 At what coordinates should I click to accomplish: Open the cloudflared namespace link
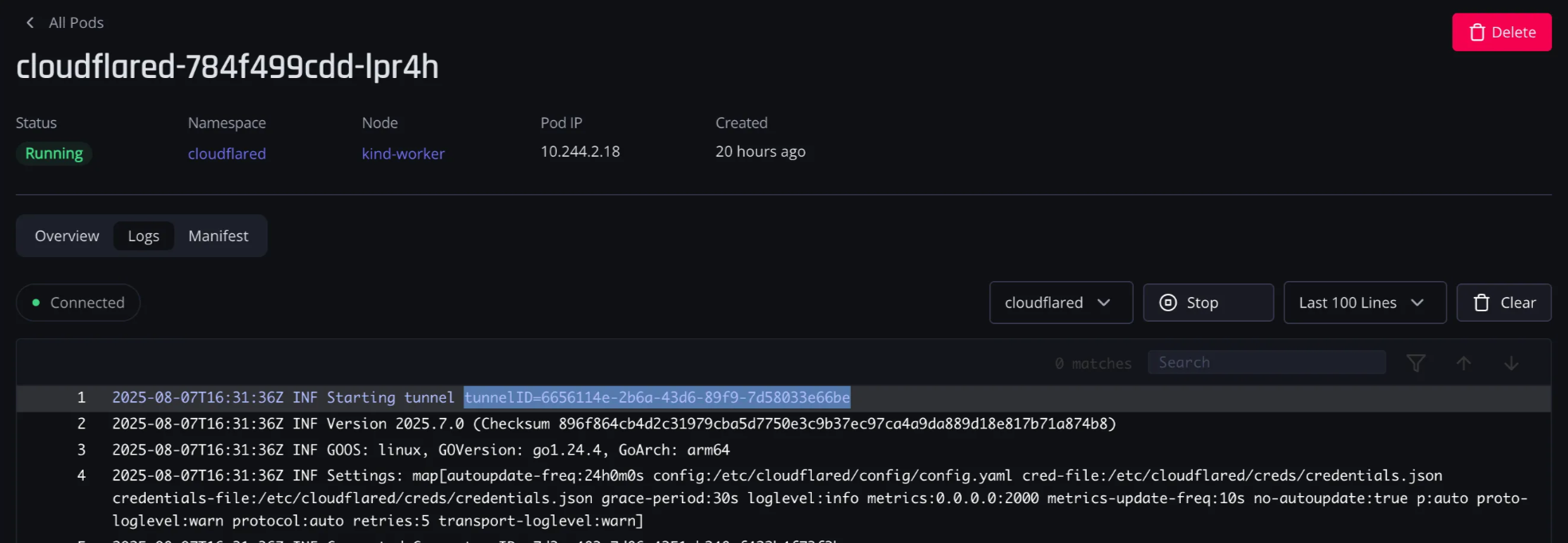pyautogui.click(x=227, y=154)
